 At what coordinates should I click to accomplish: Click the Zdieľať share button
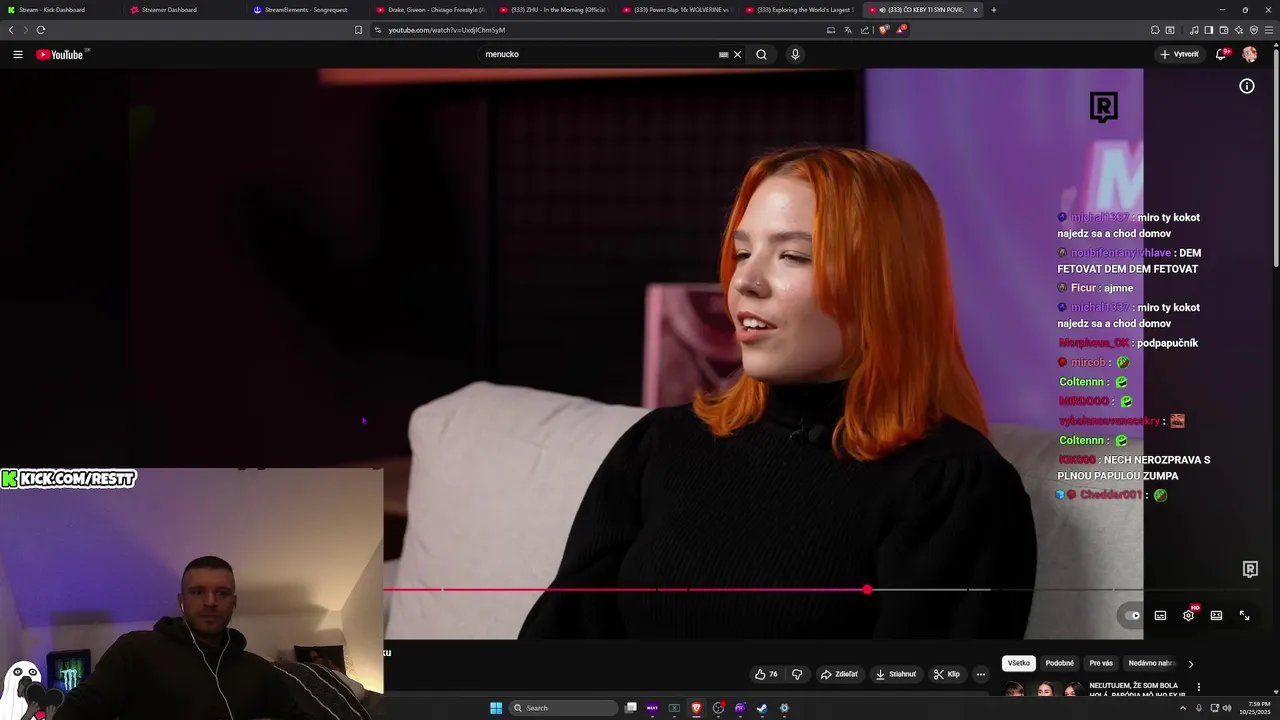point(839,674)
